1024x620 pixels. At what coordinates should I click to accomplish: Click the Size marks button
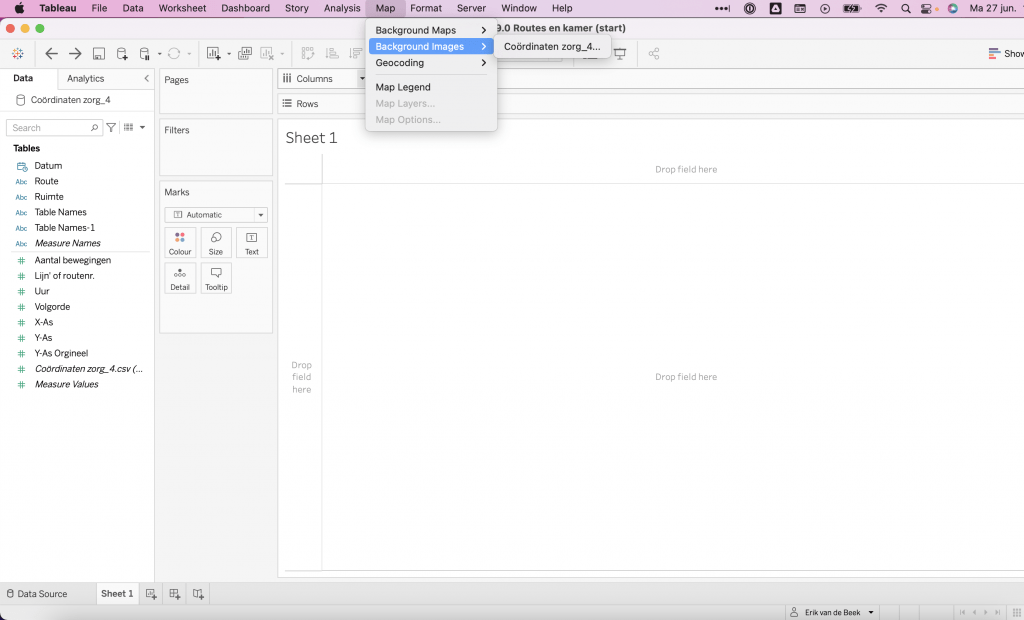(x=216, y=243)
